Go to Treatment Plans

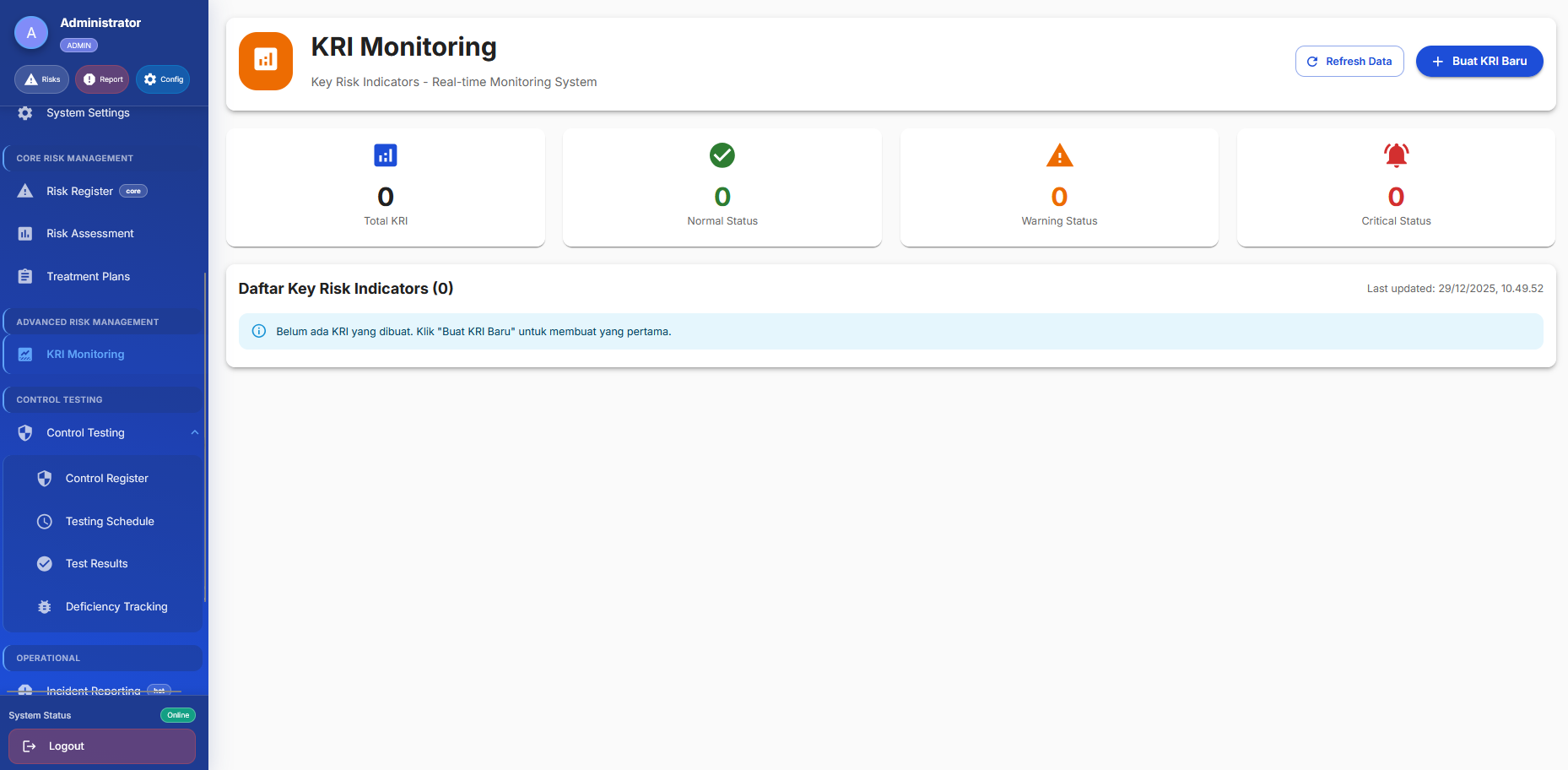click(88, 277)
